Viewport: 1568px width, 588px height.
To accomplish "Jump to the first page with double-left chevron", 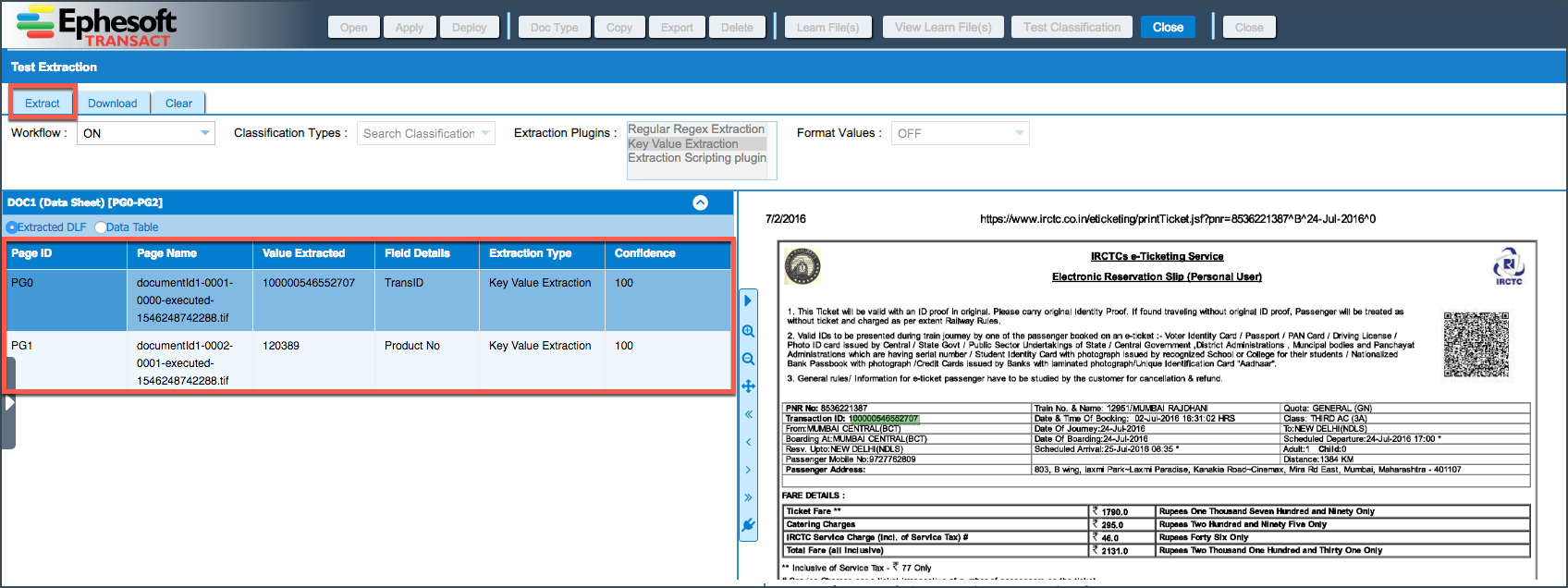I will pos(749,414).
